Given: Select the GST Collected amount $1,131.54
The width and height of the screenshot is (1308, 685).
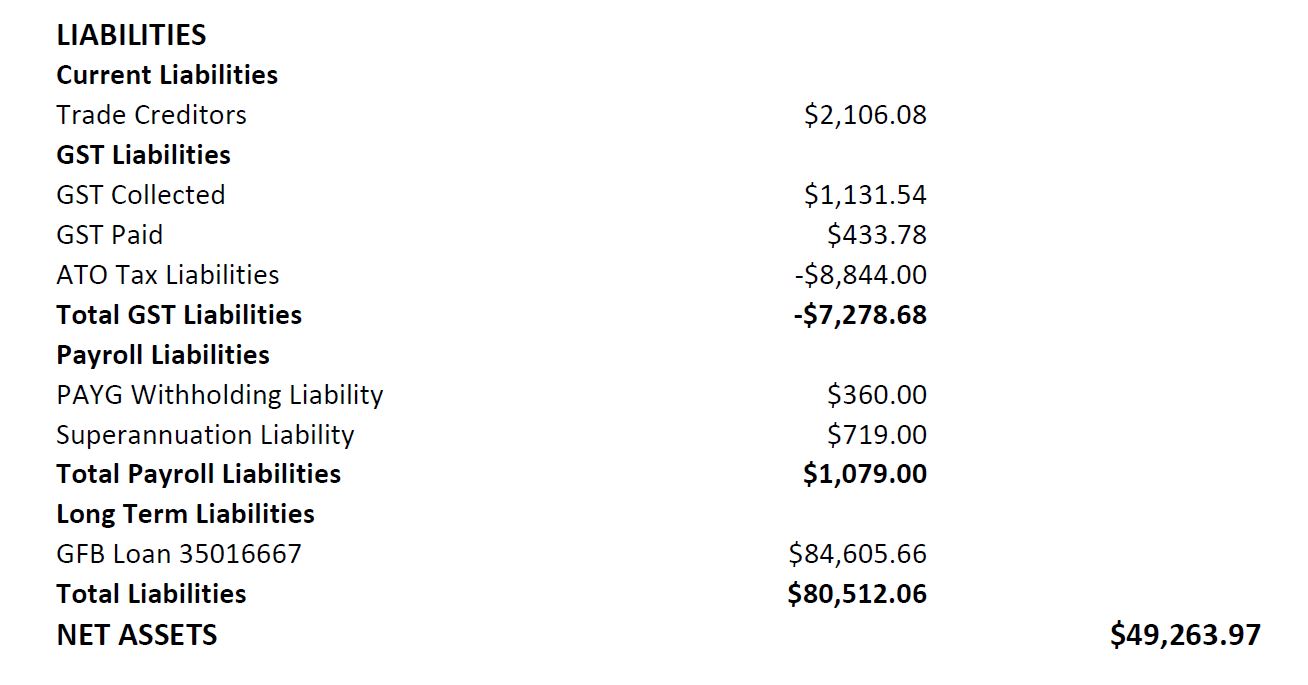Looking at the screenshot, I should tap(865, 195).
